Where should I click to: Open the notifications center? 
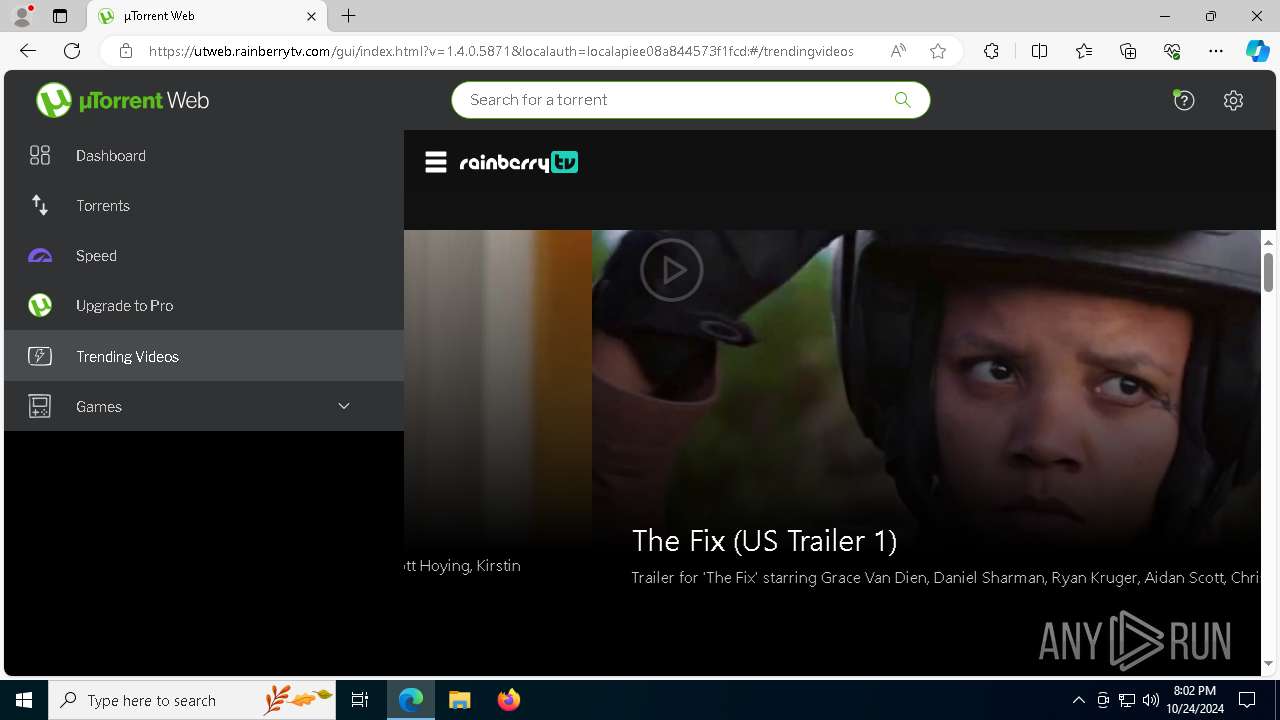pyautogui.click(x=1247, y=700)
